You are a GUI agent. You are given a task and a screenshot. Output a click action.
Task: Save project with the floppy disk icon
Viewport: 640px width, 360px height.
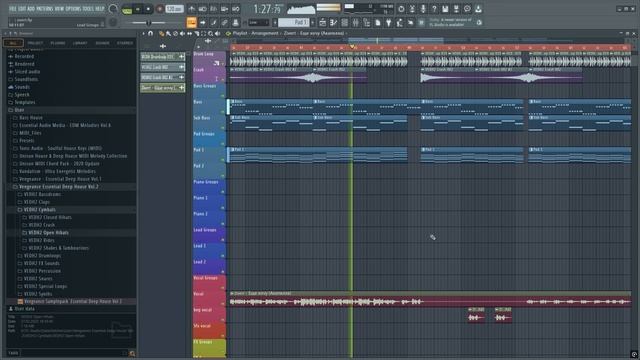(445, 9)
